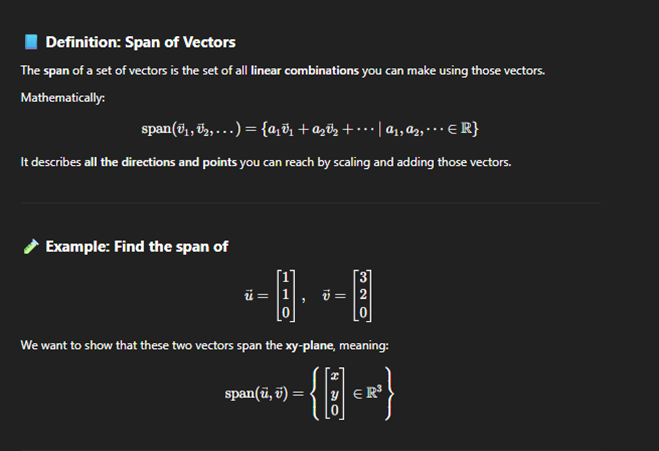Viewport: 659px width, 451px height.
Task: Click the Definition: Span of Vectors heading
Action: pos(140,42)
